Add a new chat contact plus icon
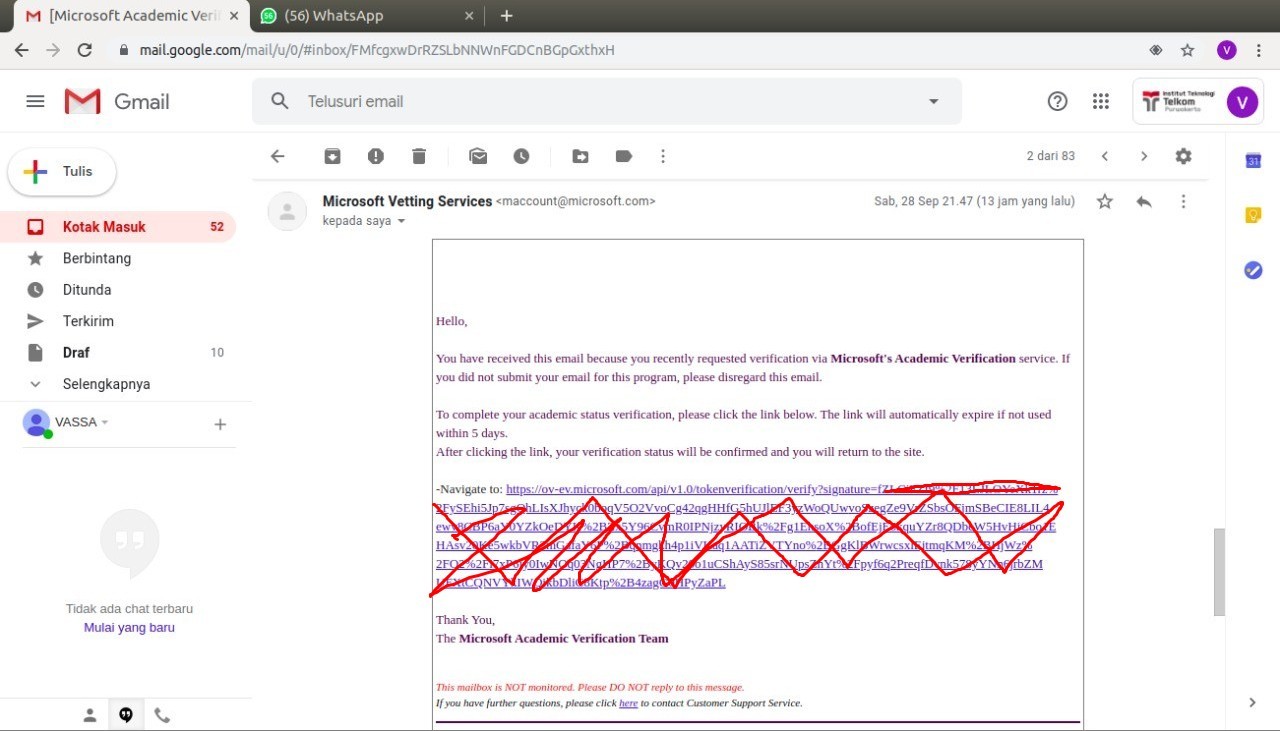This screenshot has height=731, width=1280. point(220,424)
